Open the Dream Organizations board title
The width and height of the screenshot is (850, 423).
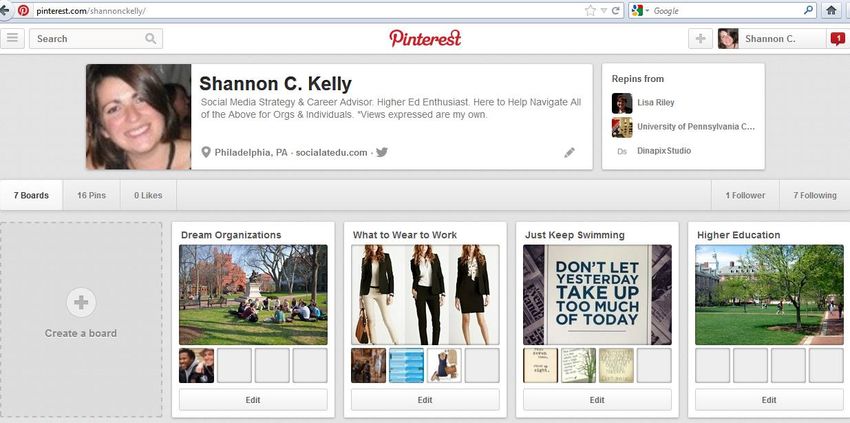point(231,235)
